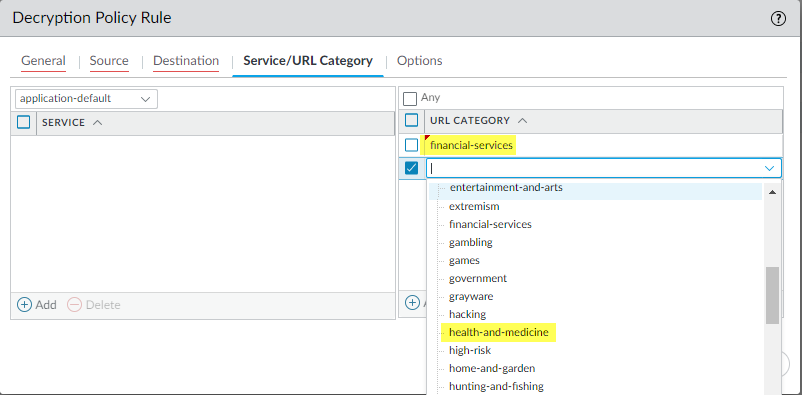This screenshot has height=395, width=802.
Task: Choose financial-services in the dropdown list
Action: [x=490, y=224]
